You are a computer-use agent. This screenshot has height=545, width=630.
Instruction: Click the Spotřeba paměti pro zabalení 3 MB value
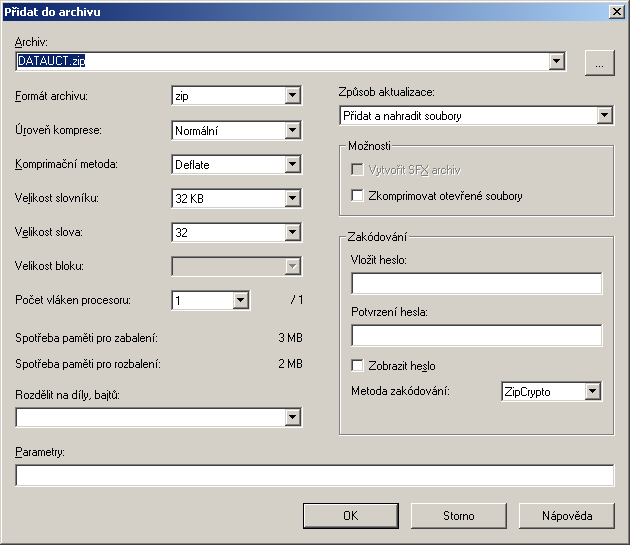[x=290, y=338]
